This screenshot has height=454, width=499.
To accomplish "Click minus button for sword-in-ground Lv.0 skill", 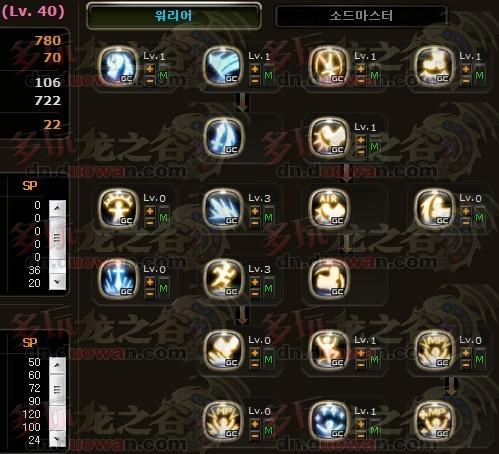I will (150, 293).
